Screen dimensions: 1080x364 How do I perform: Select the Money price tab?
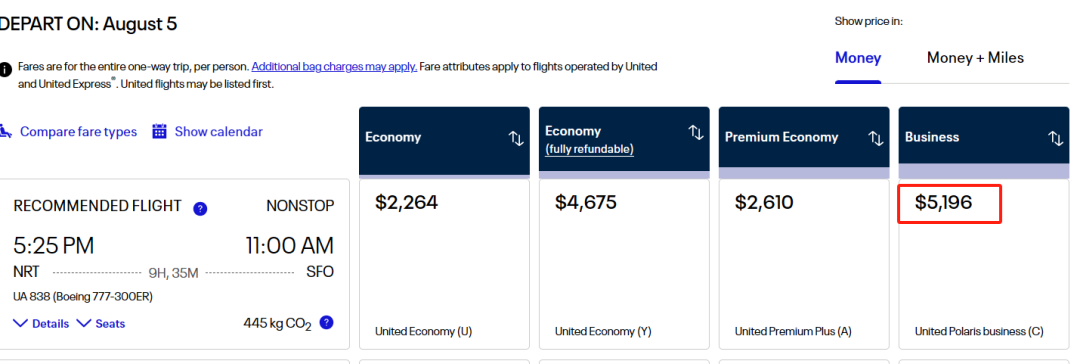click(x=858, y=58)
